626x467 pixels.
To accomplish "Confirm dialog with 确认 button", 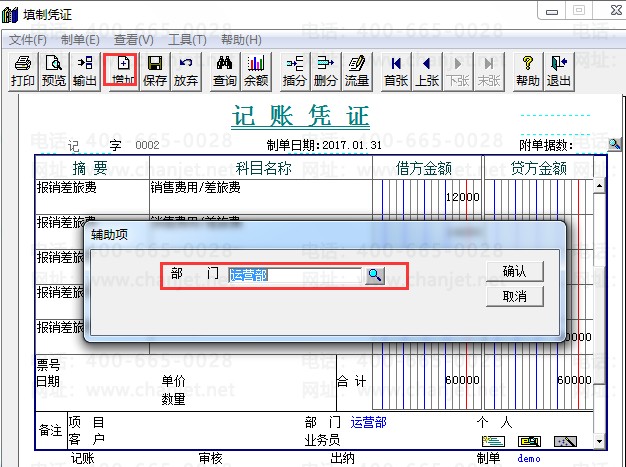I will tap(515, 271).
